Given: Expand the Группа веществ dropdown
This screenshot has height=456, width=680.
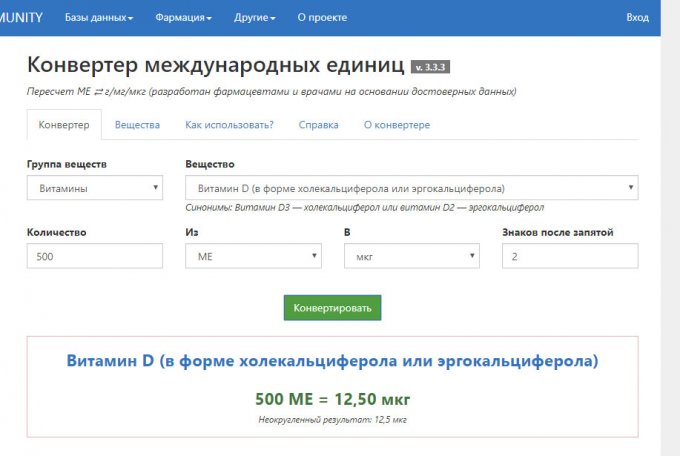Looking at the screenshot, I should 95,188.
